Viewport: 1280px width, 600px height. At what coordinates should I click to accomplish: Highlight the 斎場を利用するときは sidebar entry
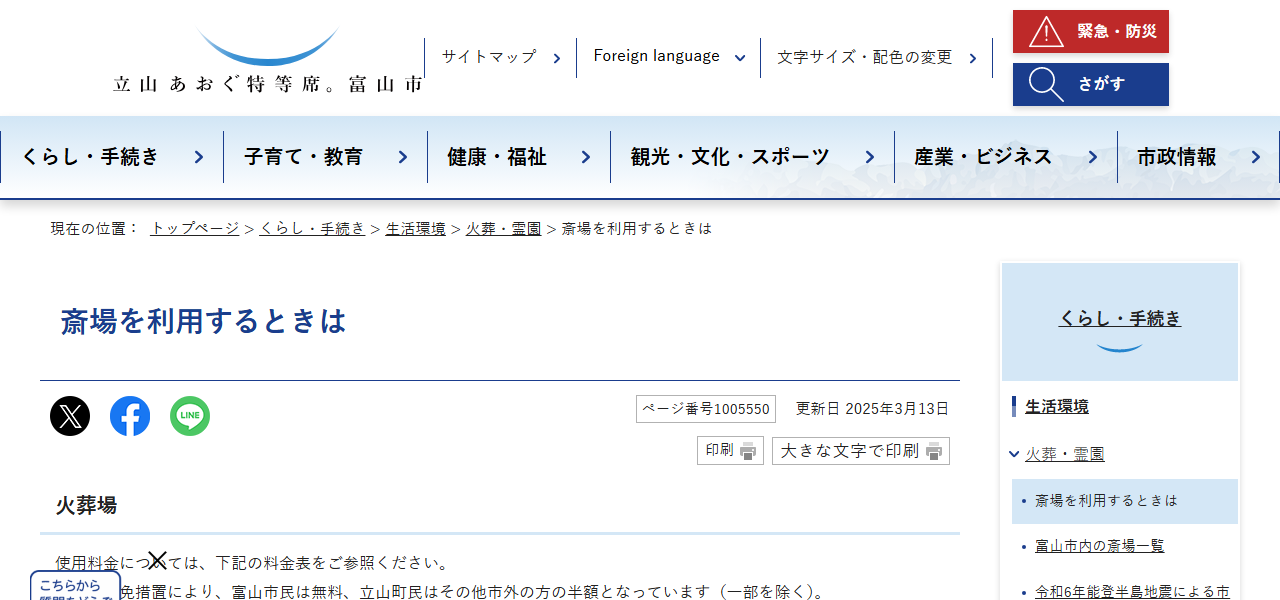point(1107,500)
